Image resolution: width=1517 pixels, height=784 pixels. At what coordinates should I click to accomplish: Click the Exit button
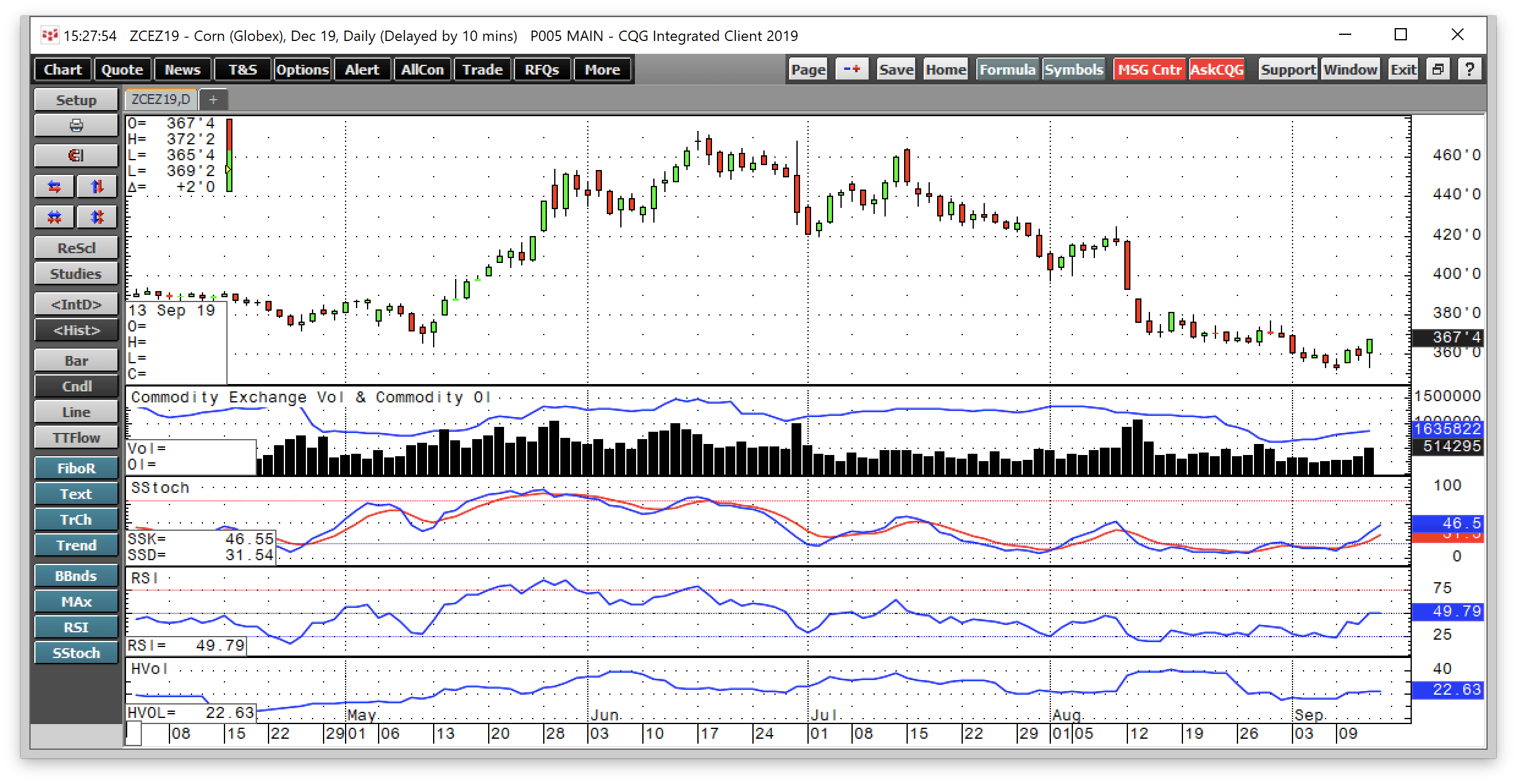(1403, 69)
